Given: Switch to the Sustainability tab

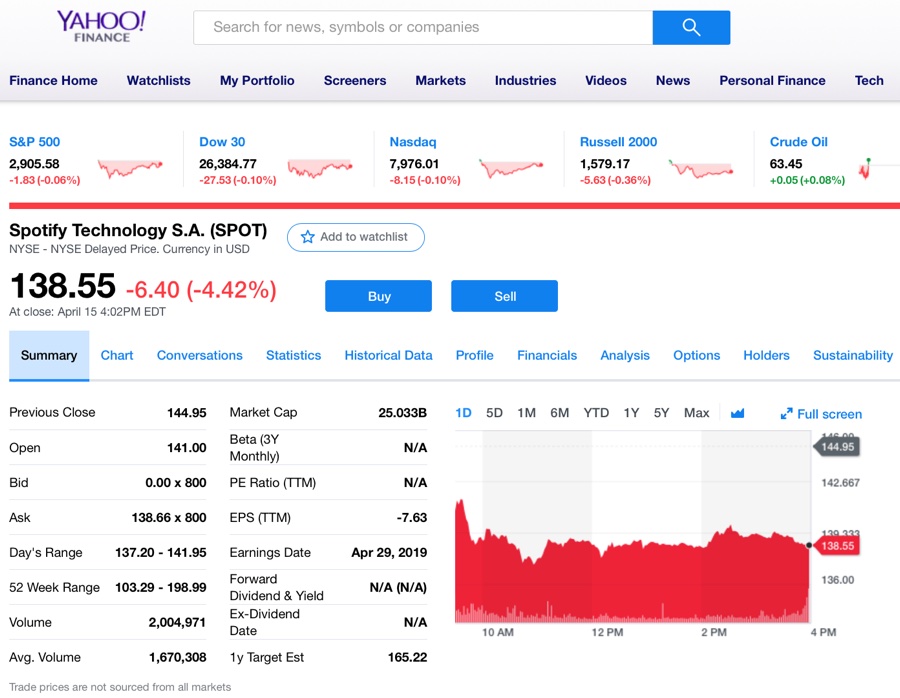Looking at the screenshot, I should point(853,355).
